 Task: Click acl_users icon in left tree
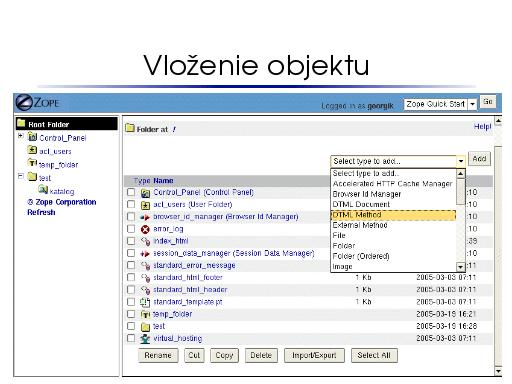tap(32, 150)
